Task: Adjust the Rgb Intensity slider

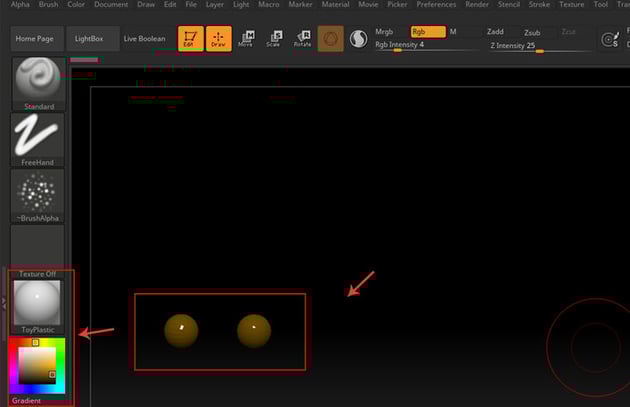Action: click(x=427, y=46)
